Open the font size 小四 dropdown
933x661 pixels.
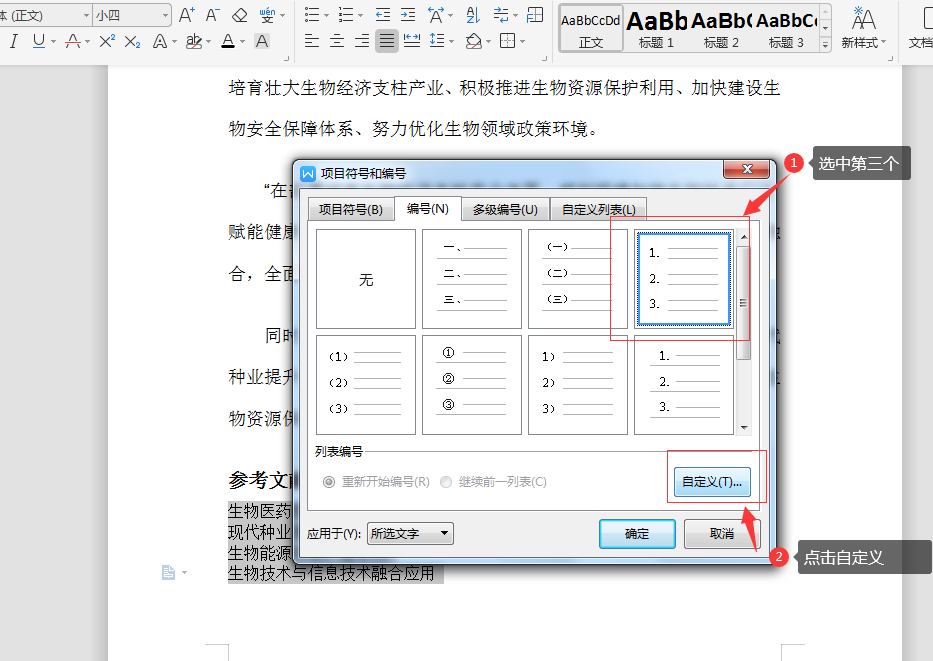(x=132, y=15)
